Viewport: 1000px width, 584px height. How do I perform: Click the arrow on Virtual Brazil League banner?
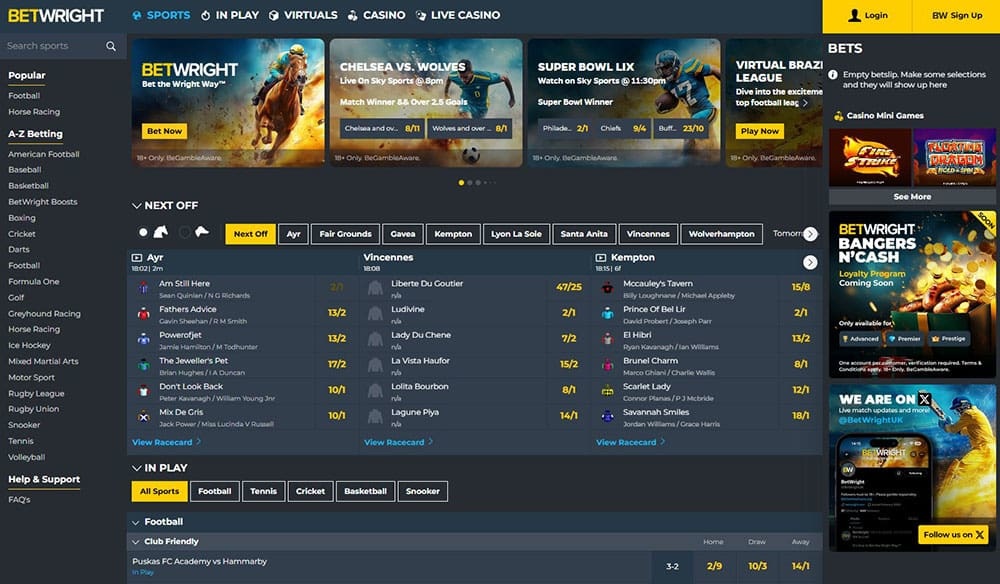(x=805, y=103)
